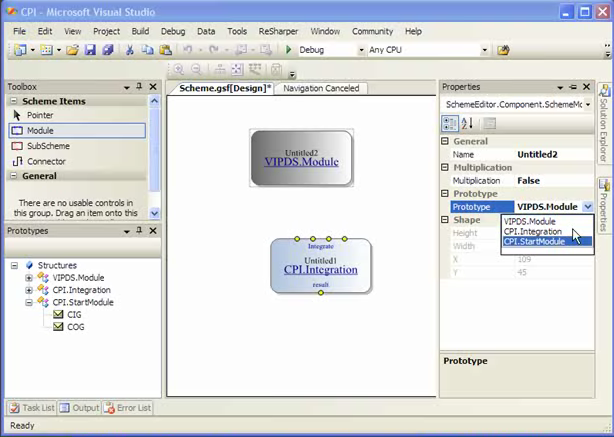Click the Save toolbar icon

pos(88,50)
